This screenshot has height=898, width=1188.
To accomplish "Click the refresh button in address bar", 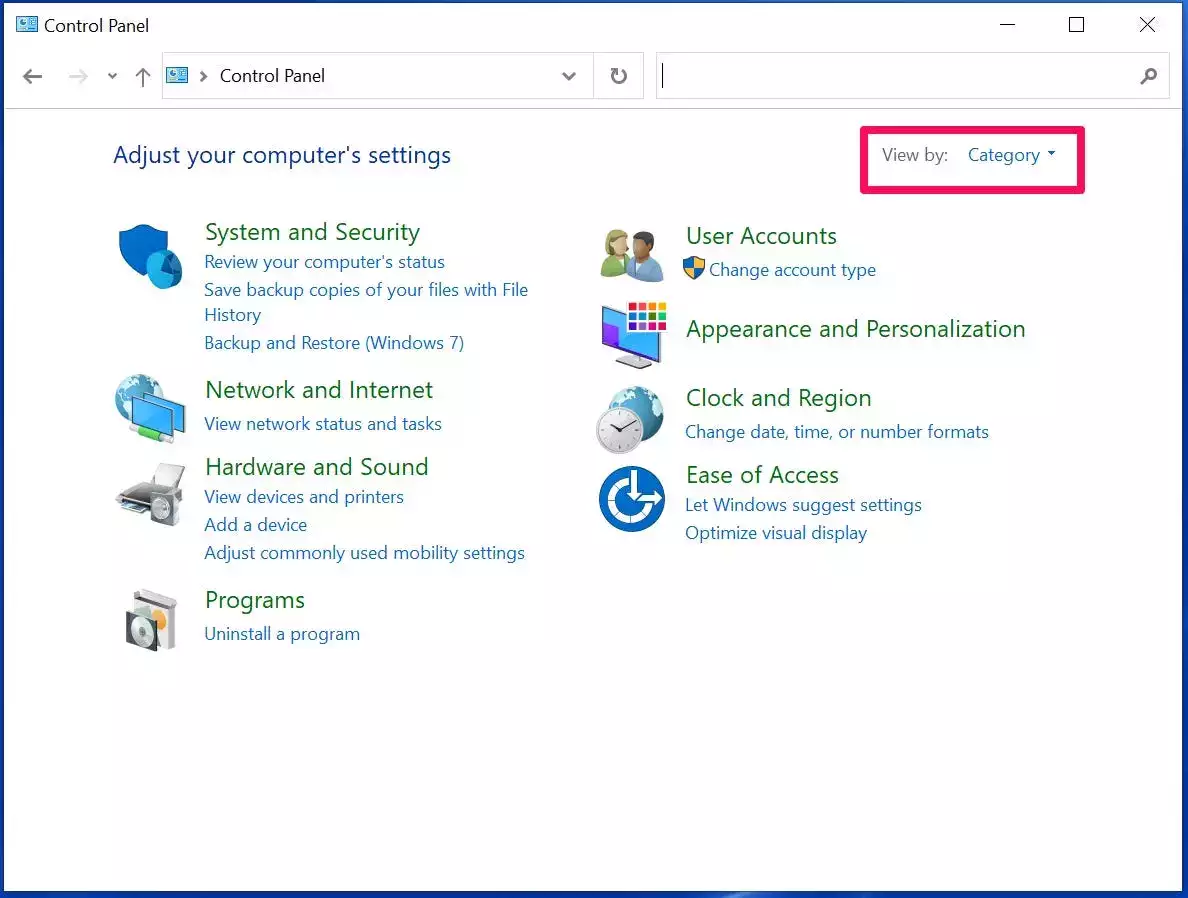I will point(619,76).
